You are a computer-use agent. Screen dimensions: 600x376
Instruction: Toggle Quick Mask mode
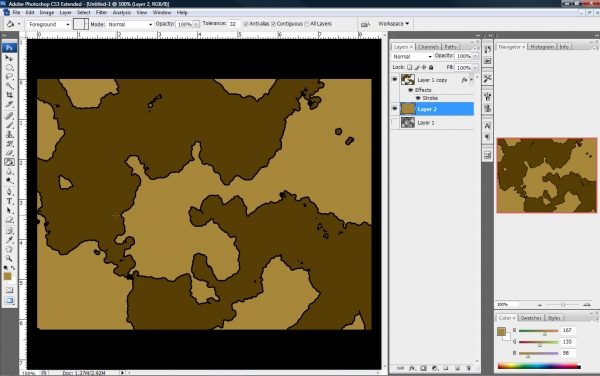pos(9,290)
